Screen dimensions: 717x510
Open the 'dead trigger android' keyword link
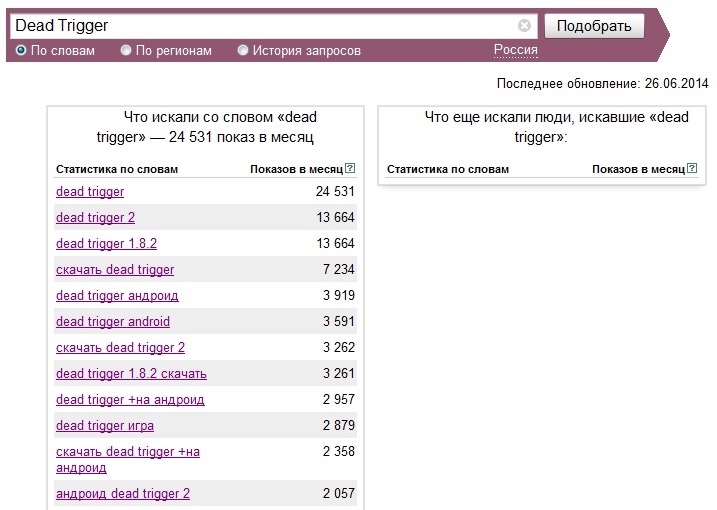(113, 322)
